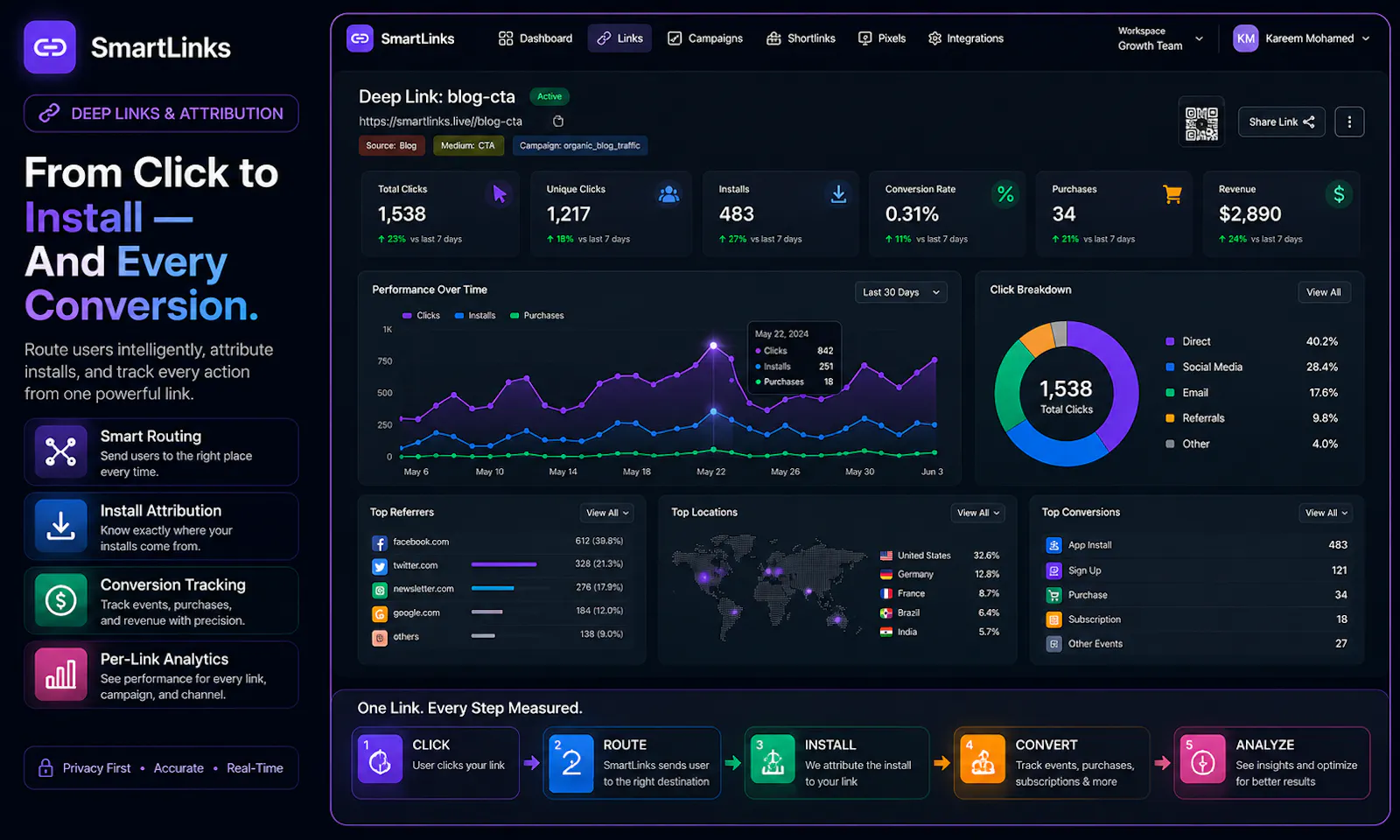
Task: Open the https://smartlinks.live//blog-cta URL
Action: pos(440,122)
